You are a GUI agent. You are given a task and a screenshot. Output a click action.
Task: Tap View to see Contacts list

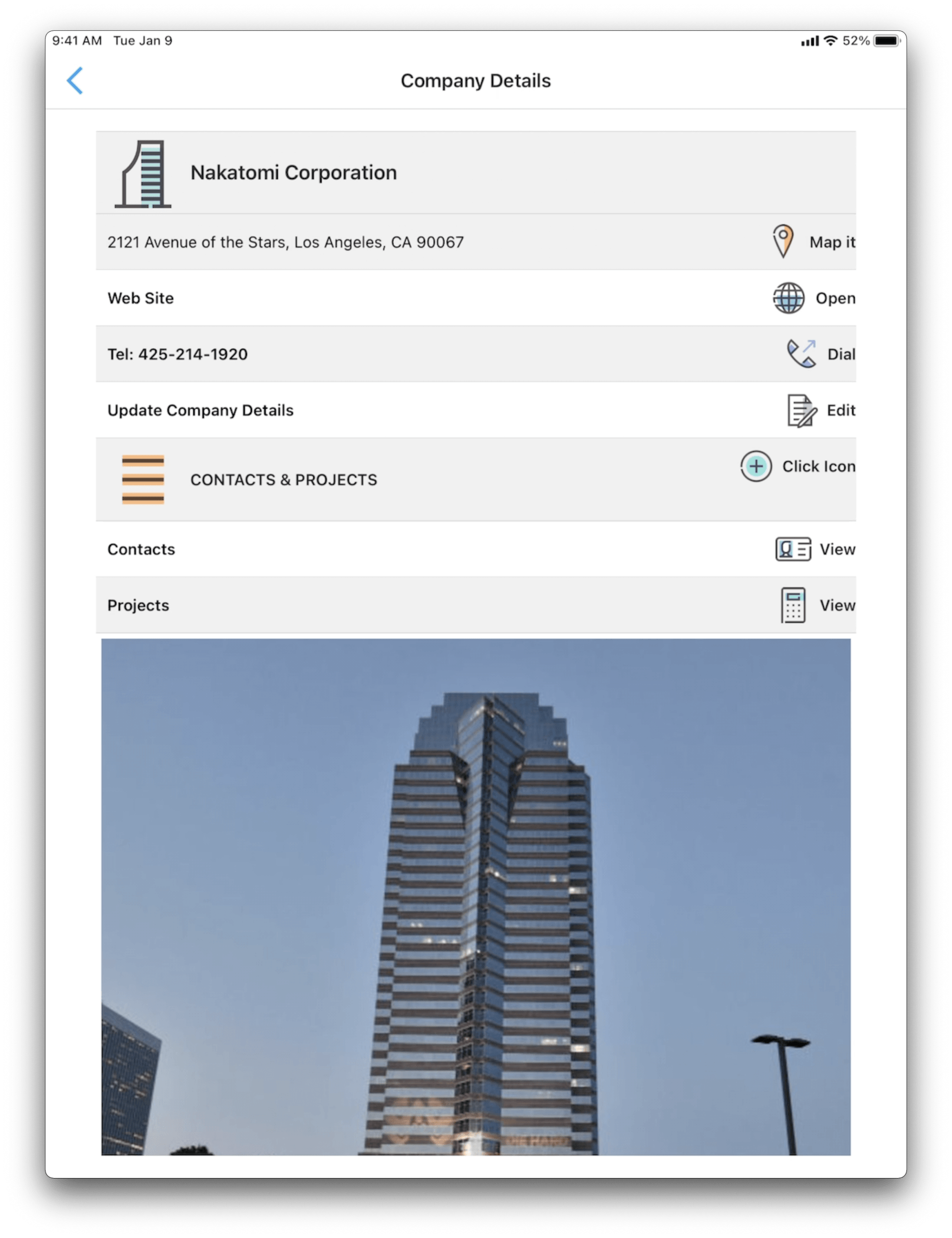click(837, 549)
